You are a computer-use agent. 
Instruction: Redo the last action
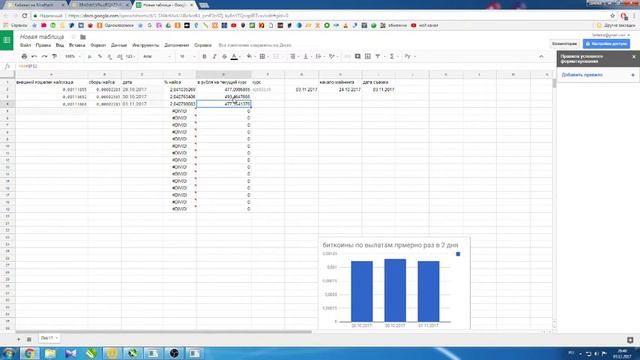(x=44, y=56)
